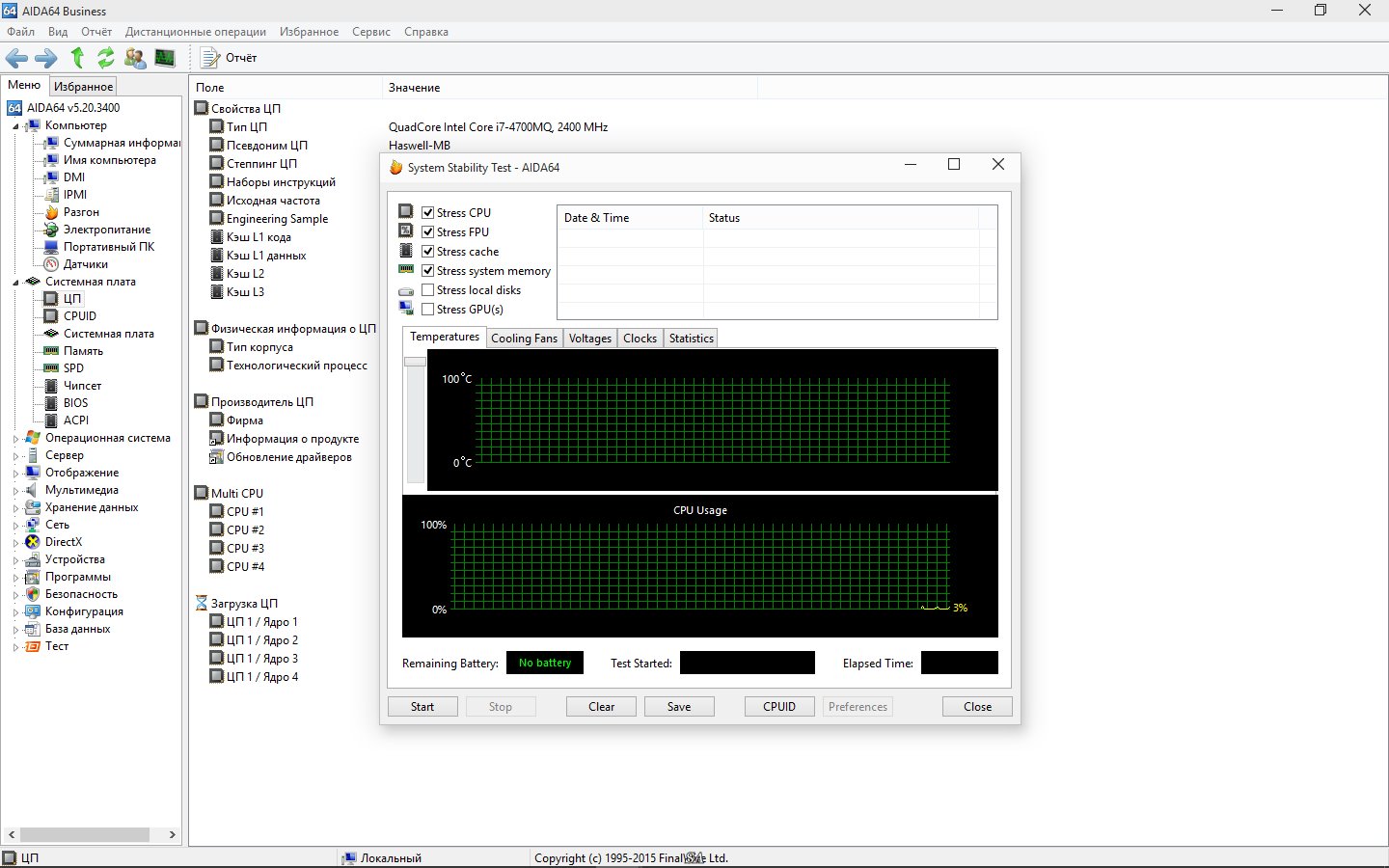1389x868 pixels.
Task: Click the Back arrow toolbar icon
Action: pos(17,58)
